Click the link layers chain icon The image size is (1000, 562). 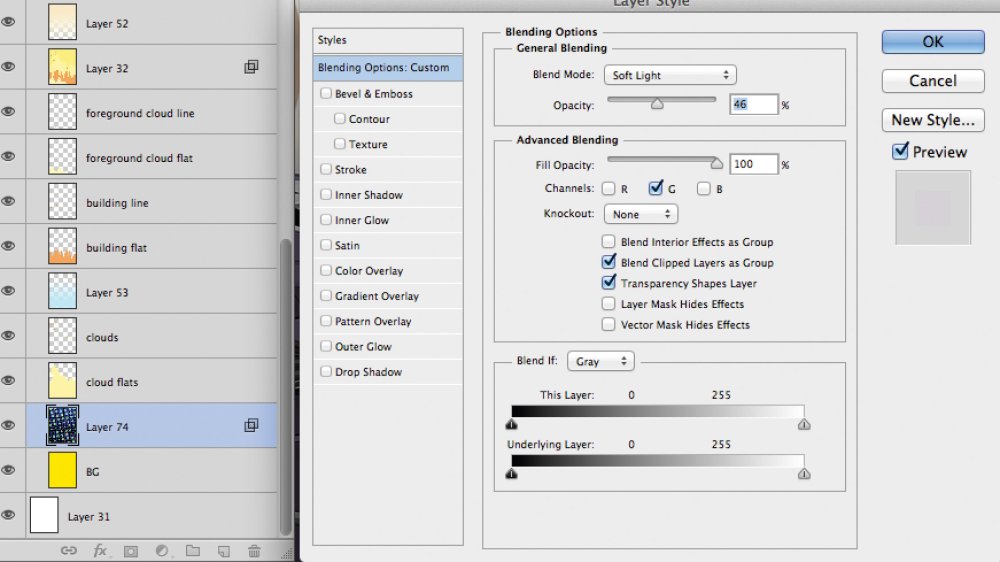point(68,551)
